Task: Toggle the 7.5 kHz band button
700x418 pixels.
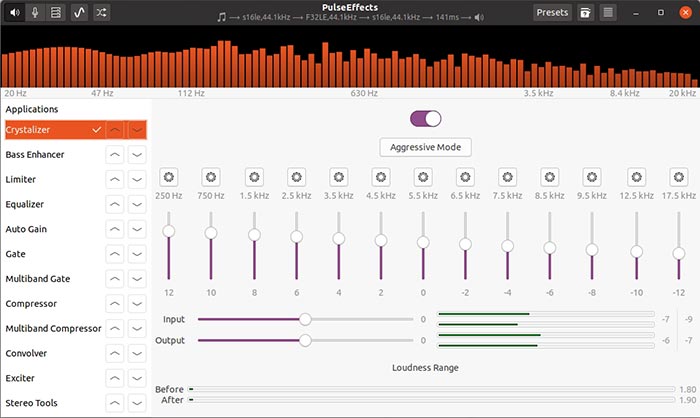Action: coord(507,177)
